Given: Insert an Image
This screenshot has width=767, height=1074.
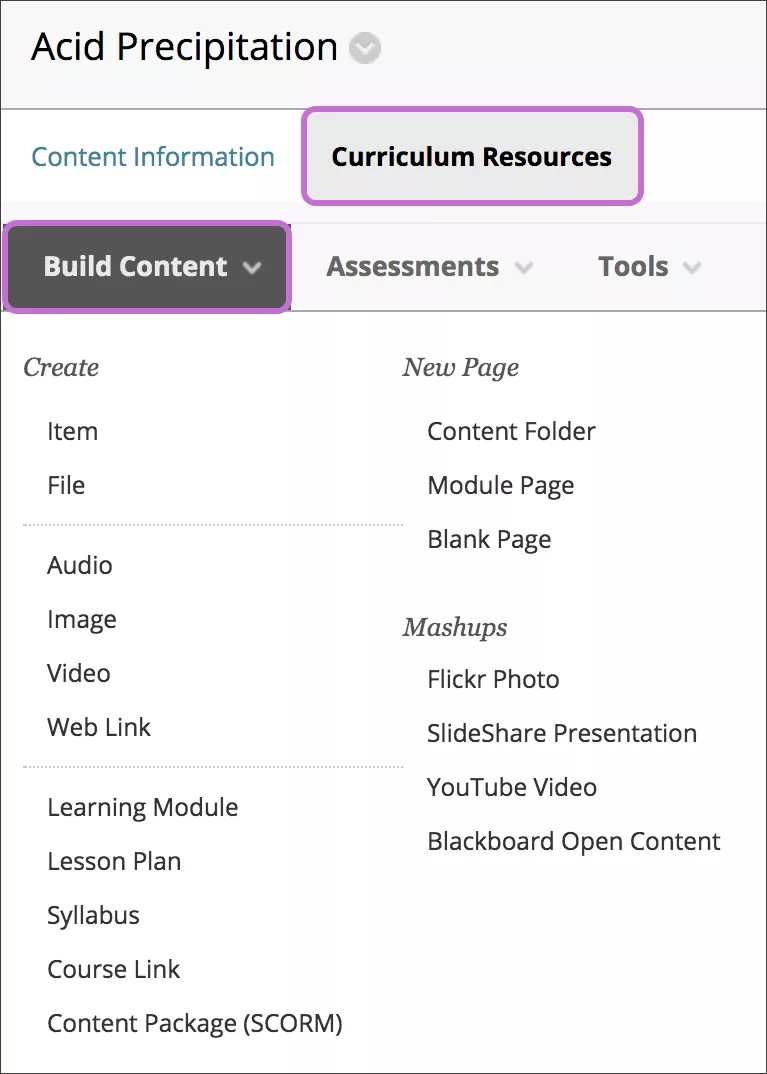Looking at the screenshot, I should (81, 620).
